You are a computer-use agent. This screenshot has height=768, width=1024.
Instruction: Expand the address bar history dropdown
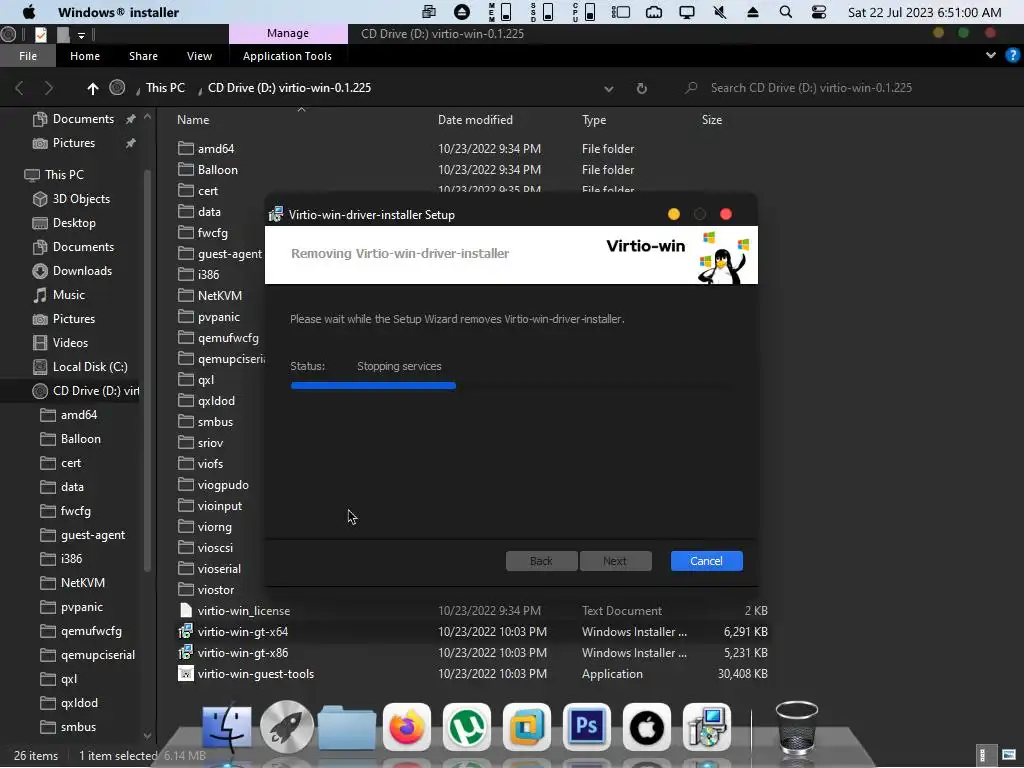click(x=608, y=89)
